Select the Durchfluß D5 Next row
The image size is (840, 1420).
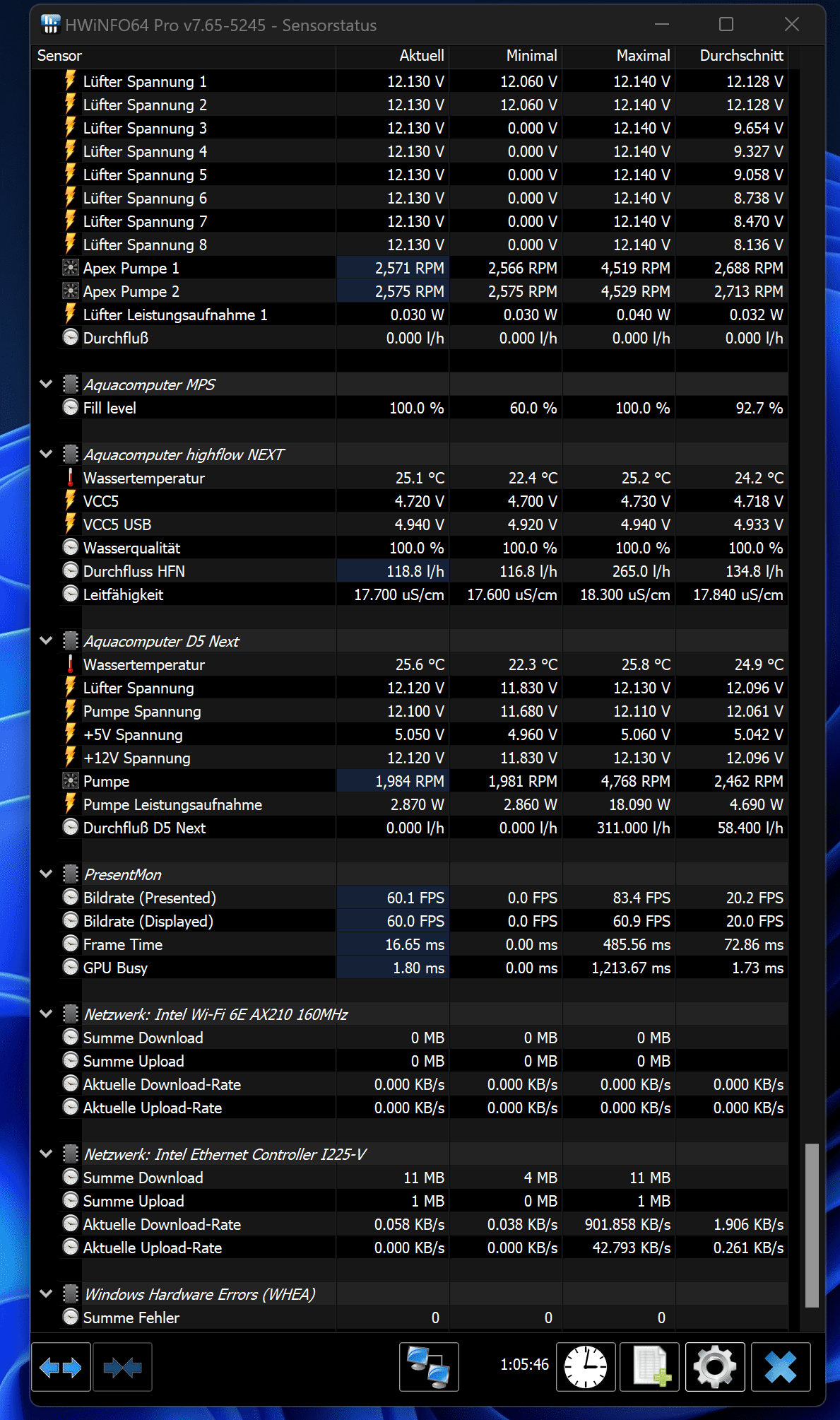[x=424, y=828]
